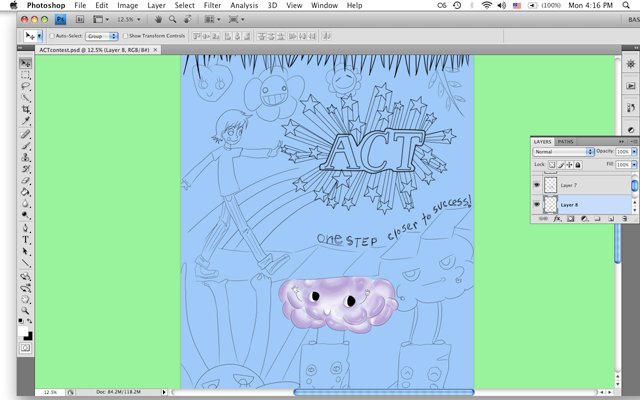Viewport: 640px width, 400px height.
Task: Open the Group auto-select dropdown
Action: coord(101,36)
